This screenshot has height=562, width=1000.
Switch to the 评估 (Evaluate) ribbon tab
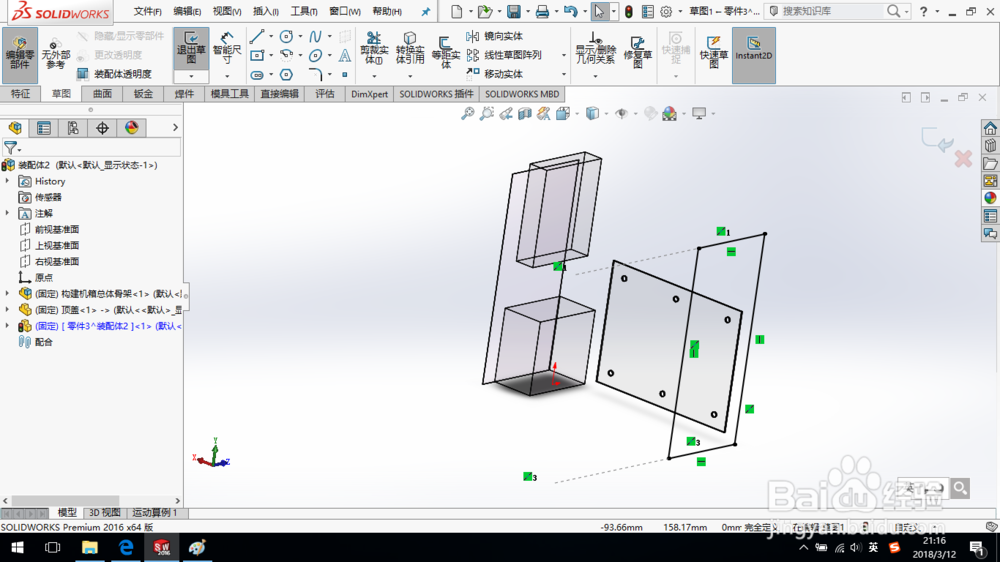tap(325, 94)
